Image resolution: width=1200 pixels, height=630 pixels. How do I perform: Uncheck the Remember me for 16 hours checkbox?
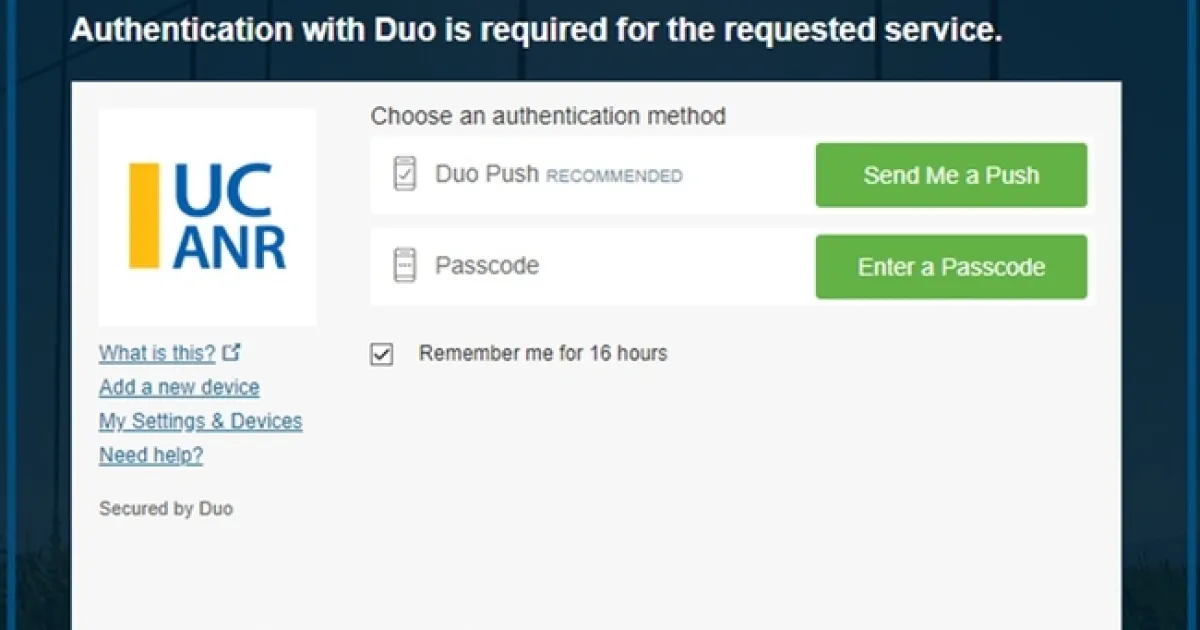tap(382, 354)
